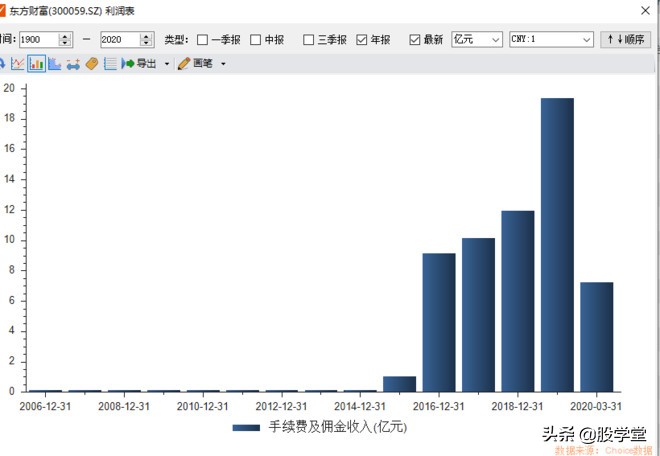The width and height of the screenshot is (660, 456).
Task: Check the 中报 checkbox
Action: (255, 40)
